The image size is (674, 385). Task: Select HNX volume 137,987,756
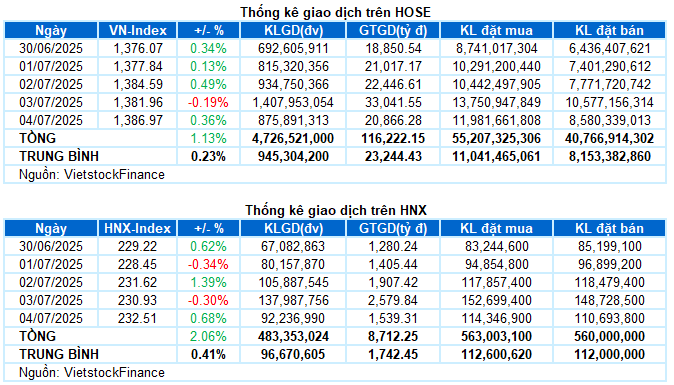[x=293, y=300]
